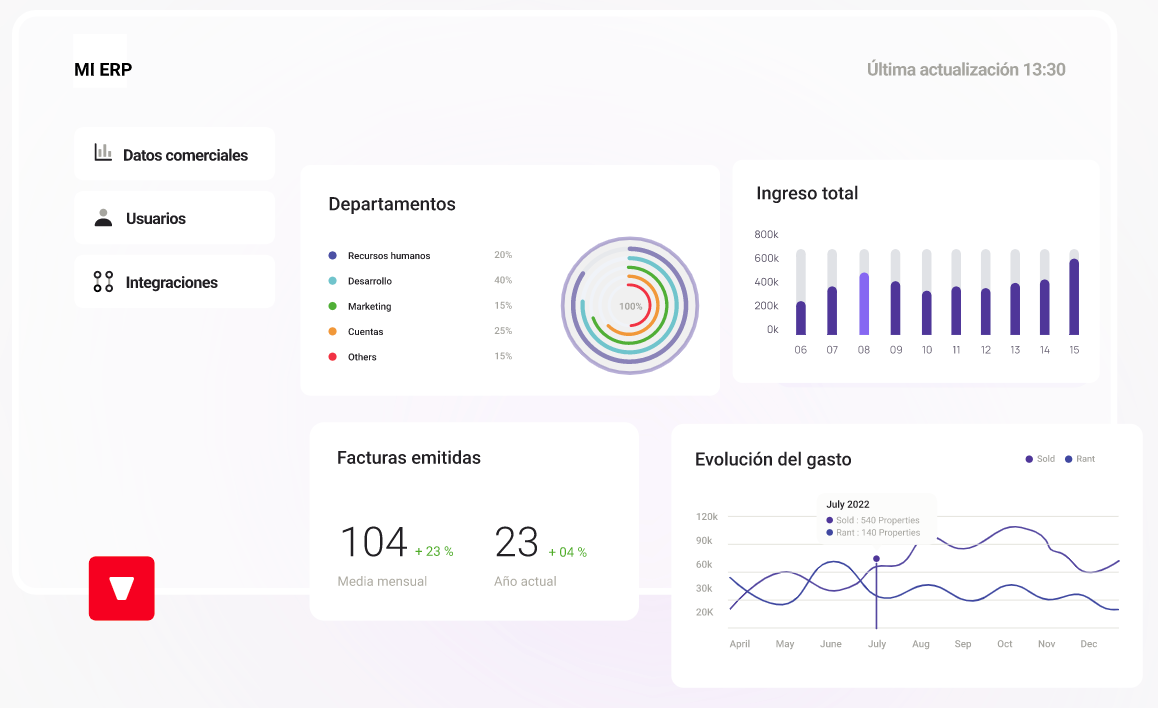
Task: Click the Oct label on the expense chart
Action: pyautogui.click(x=1005, y=644)
